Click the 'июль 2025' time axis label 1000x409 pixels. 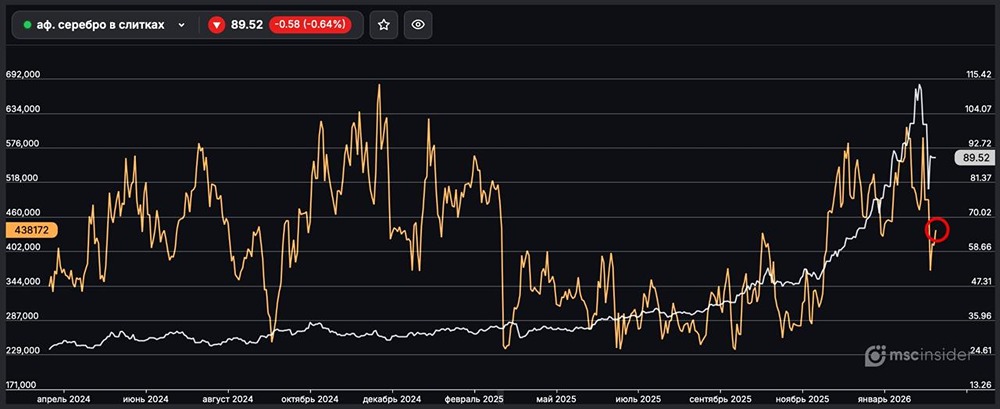coord(638,399)
